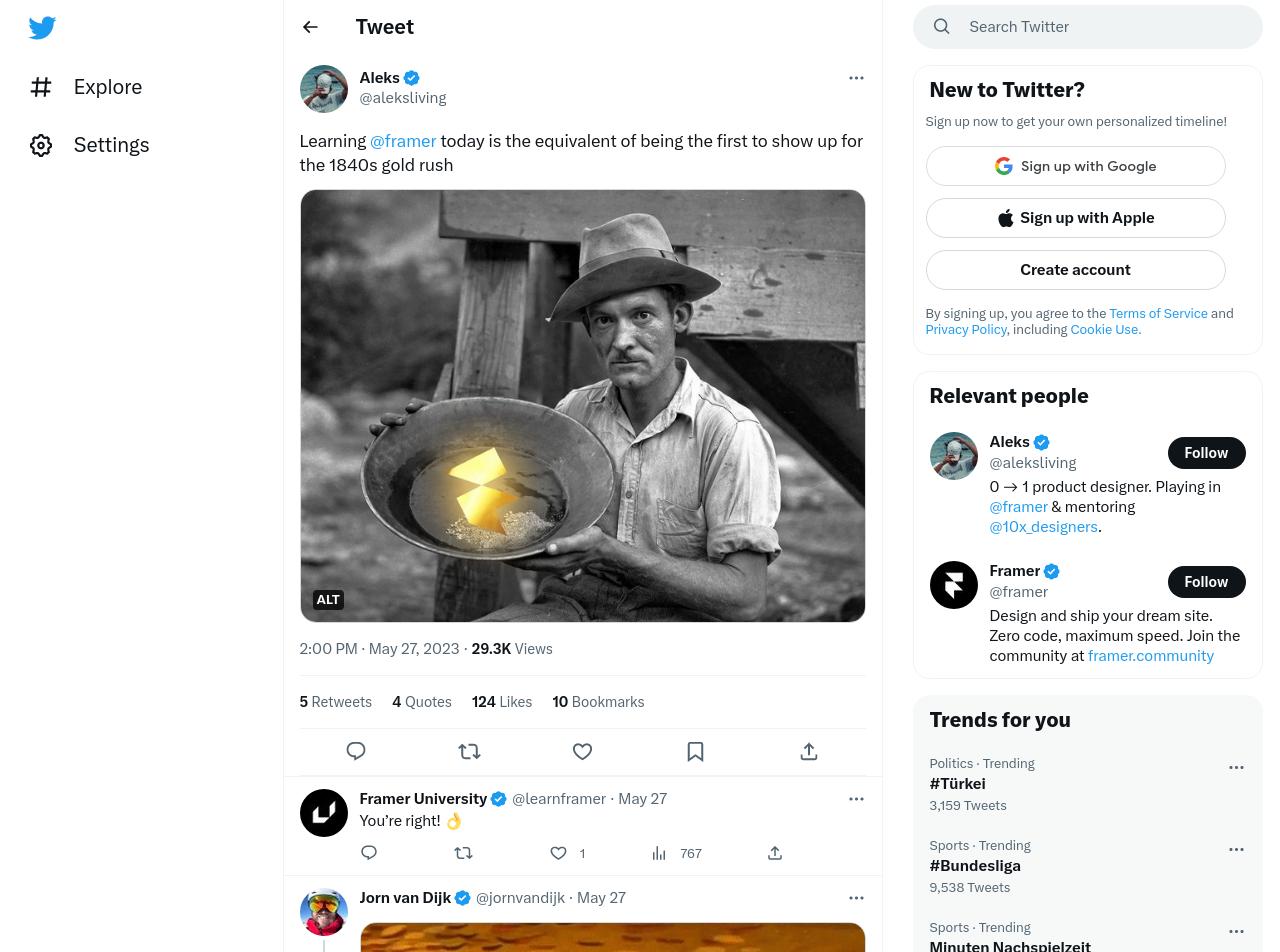1280x952 pixels.
Task: Reply to Aleks's tweet
Action: coord(356,751)
